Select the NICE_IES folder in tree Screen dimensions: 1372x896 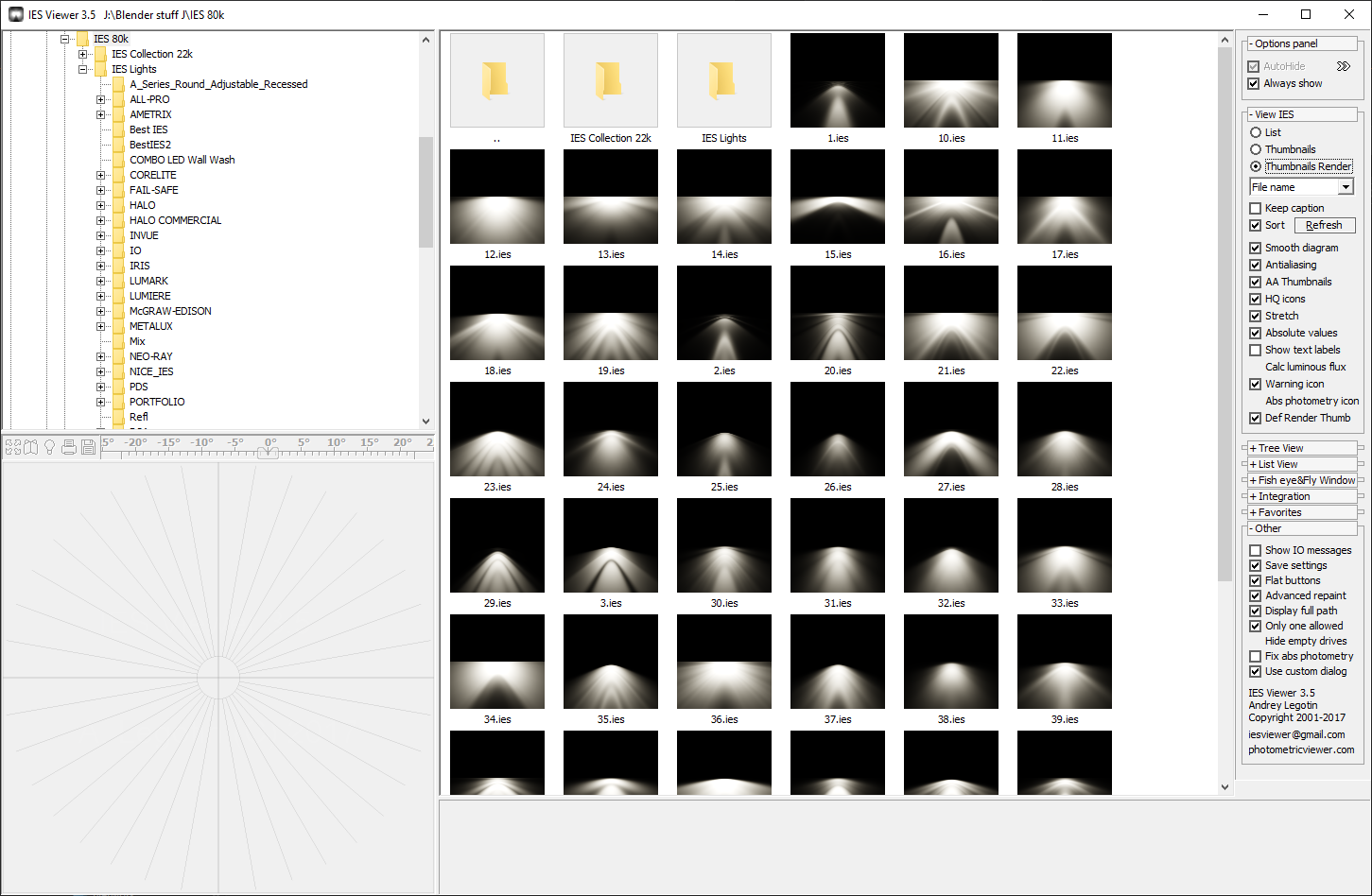tap(151, 371)
